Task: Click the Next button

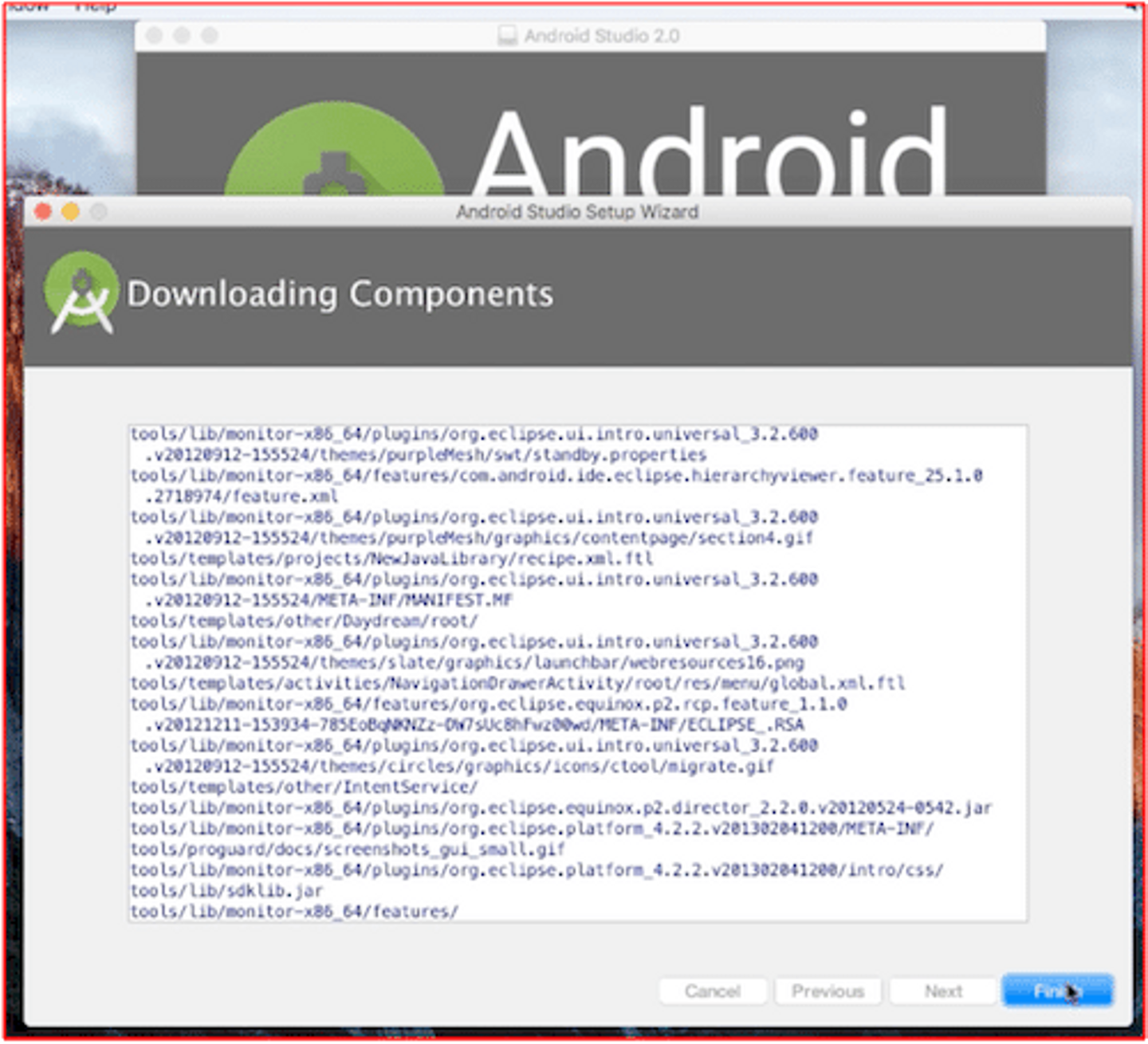Action: click(943, 991)
